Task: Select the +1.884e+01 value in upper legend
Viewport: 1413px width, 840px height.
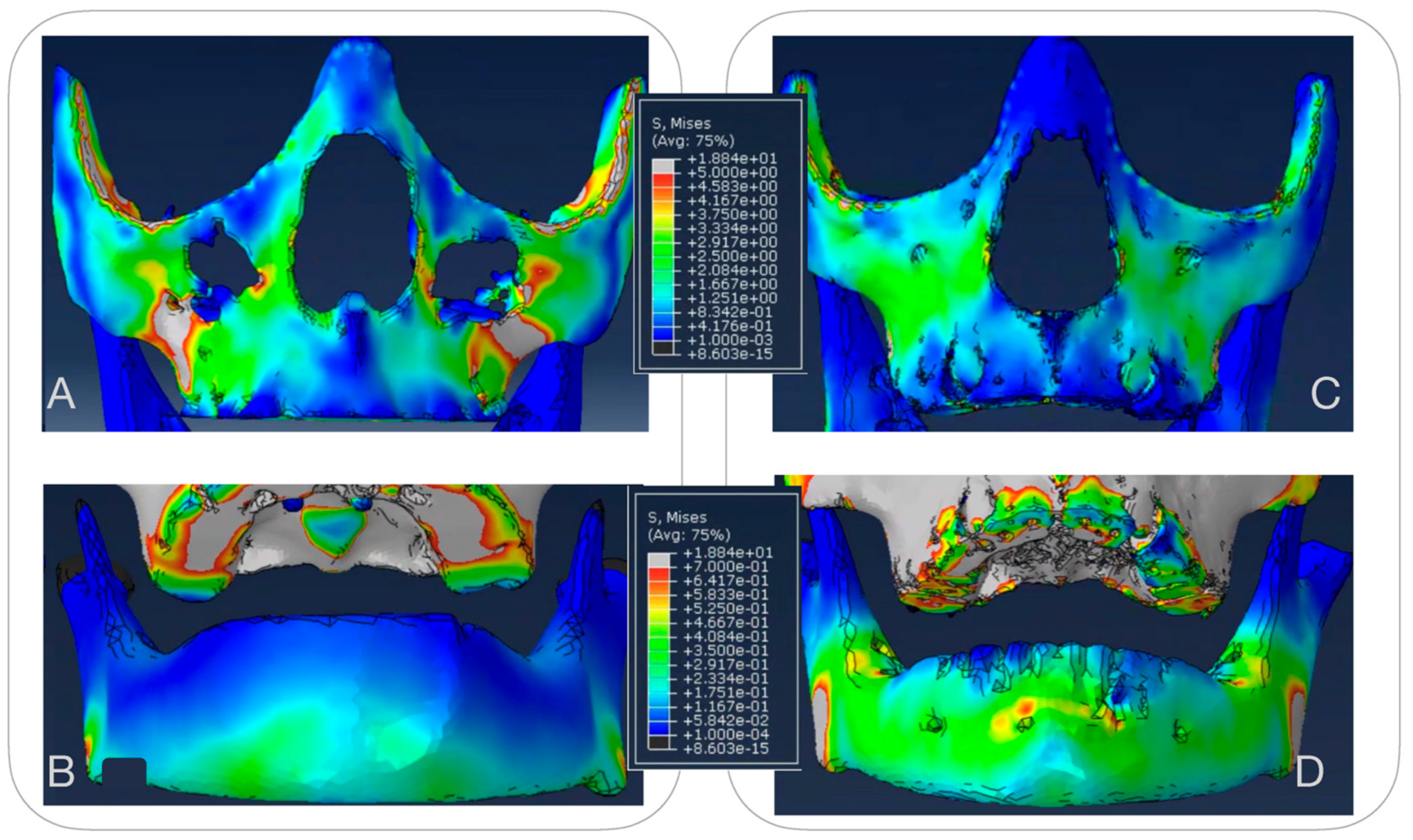Action: pyautogui.click(x=731, y=159)
